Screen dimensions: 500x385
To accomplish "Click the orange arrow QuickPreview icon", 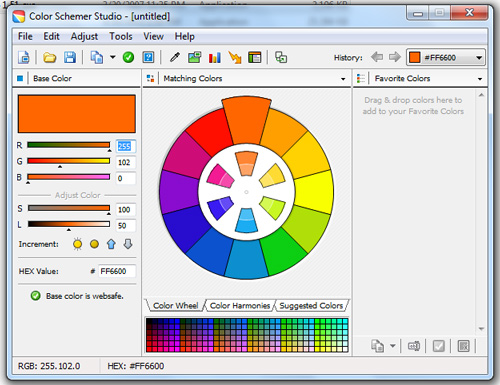I will point(235,57).
